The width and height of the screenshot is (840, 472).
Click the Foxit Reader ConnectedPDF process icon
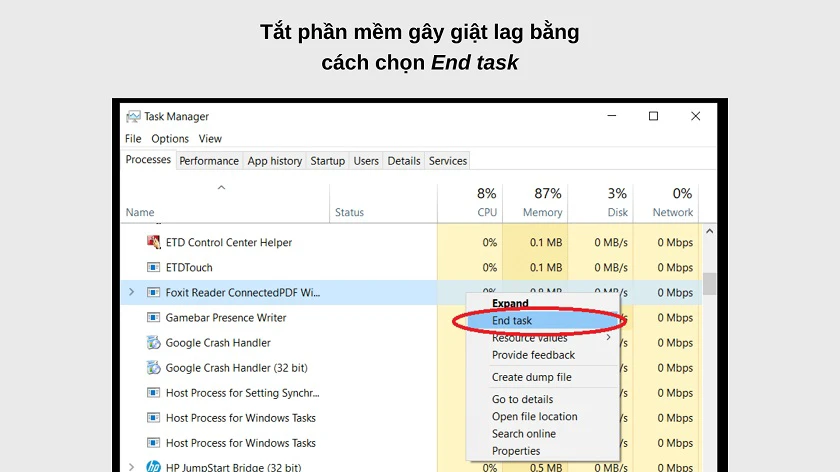click(153, 292)
